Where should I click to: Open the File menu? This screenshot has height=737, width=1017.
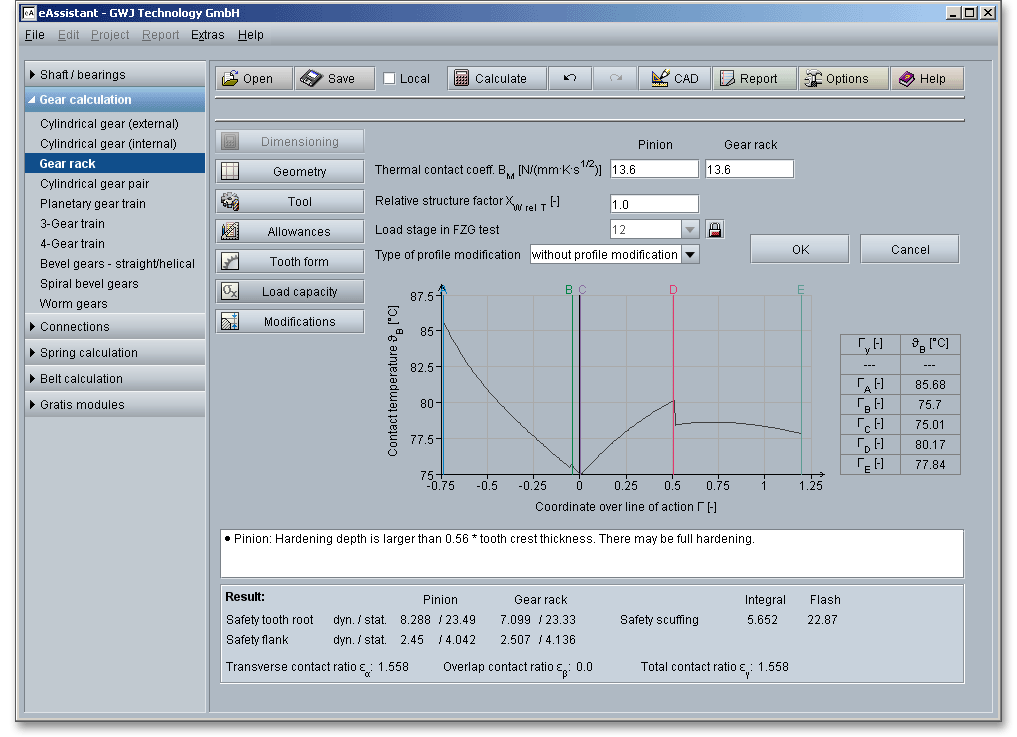point(34,35)
